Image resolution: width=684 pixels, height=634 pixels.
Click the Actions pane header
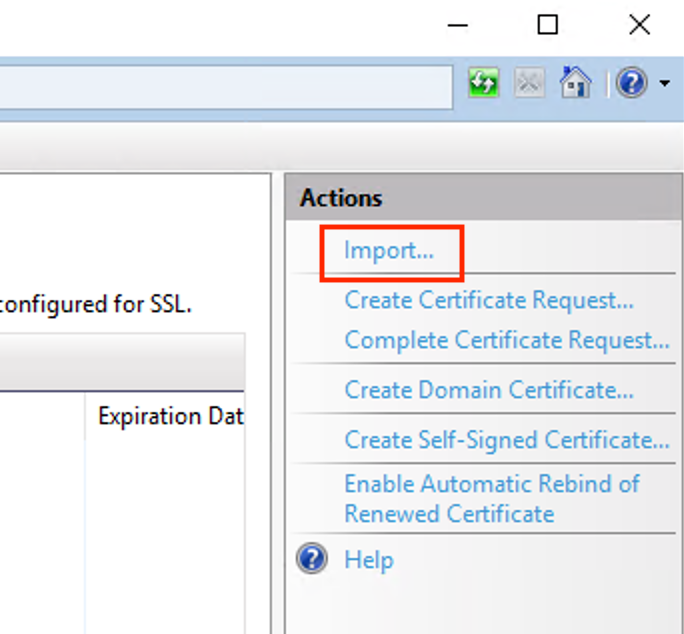coord(483,197)
